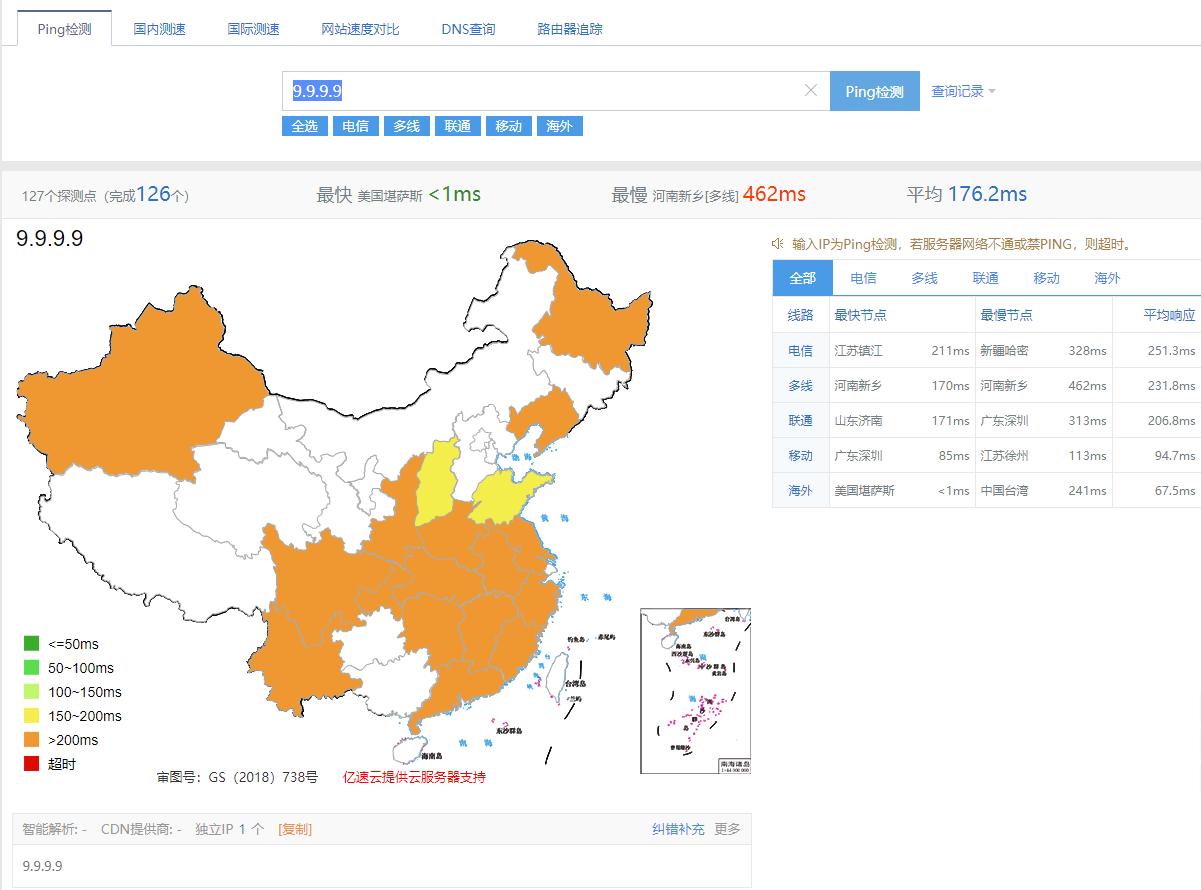
Task: Select the 联通 tab in results table
Action: click(985, 278)
